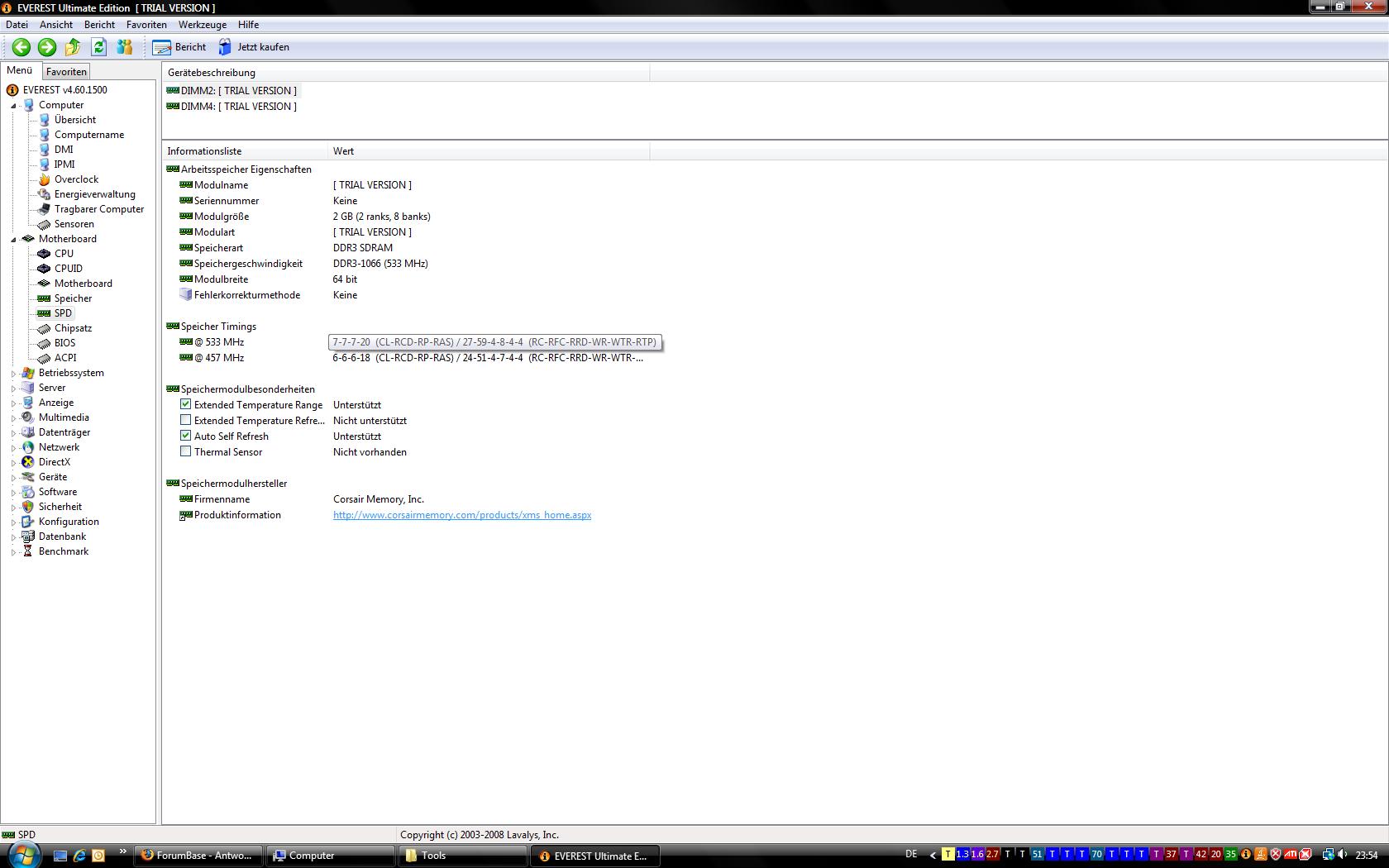Collapse the Computer tree node
This screenshot has width=1389, height=868.
click(x=13, y=106)
